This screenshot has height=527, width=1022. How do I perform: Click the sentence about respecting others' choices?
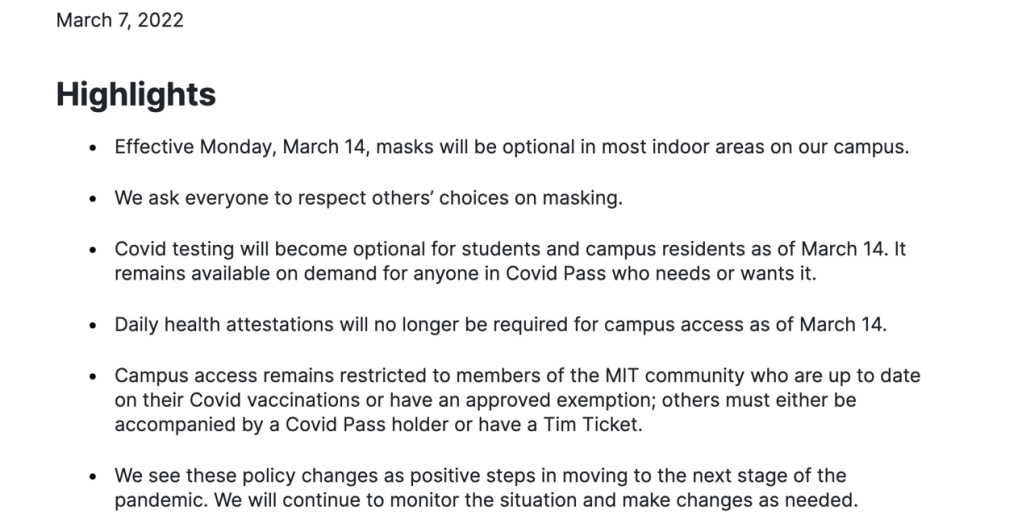click(x=368, y=197)
